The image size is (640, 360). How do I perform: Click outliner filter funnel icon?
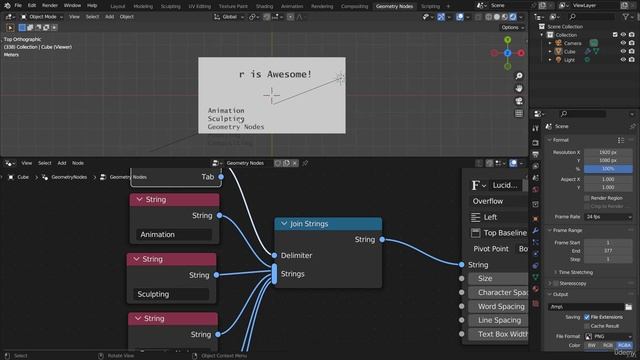(x=625, y=17)
